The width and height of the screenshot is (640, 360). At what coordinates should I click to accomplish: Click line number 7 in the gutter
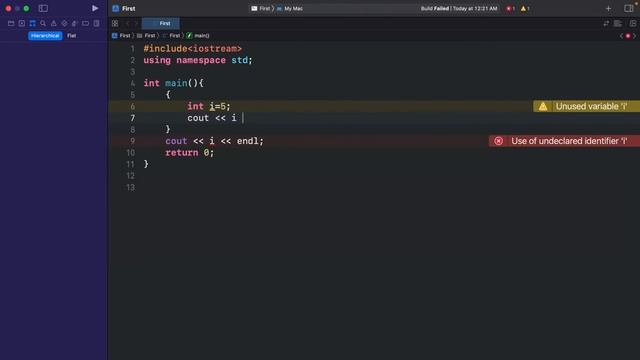click(x=132, y=118)
